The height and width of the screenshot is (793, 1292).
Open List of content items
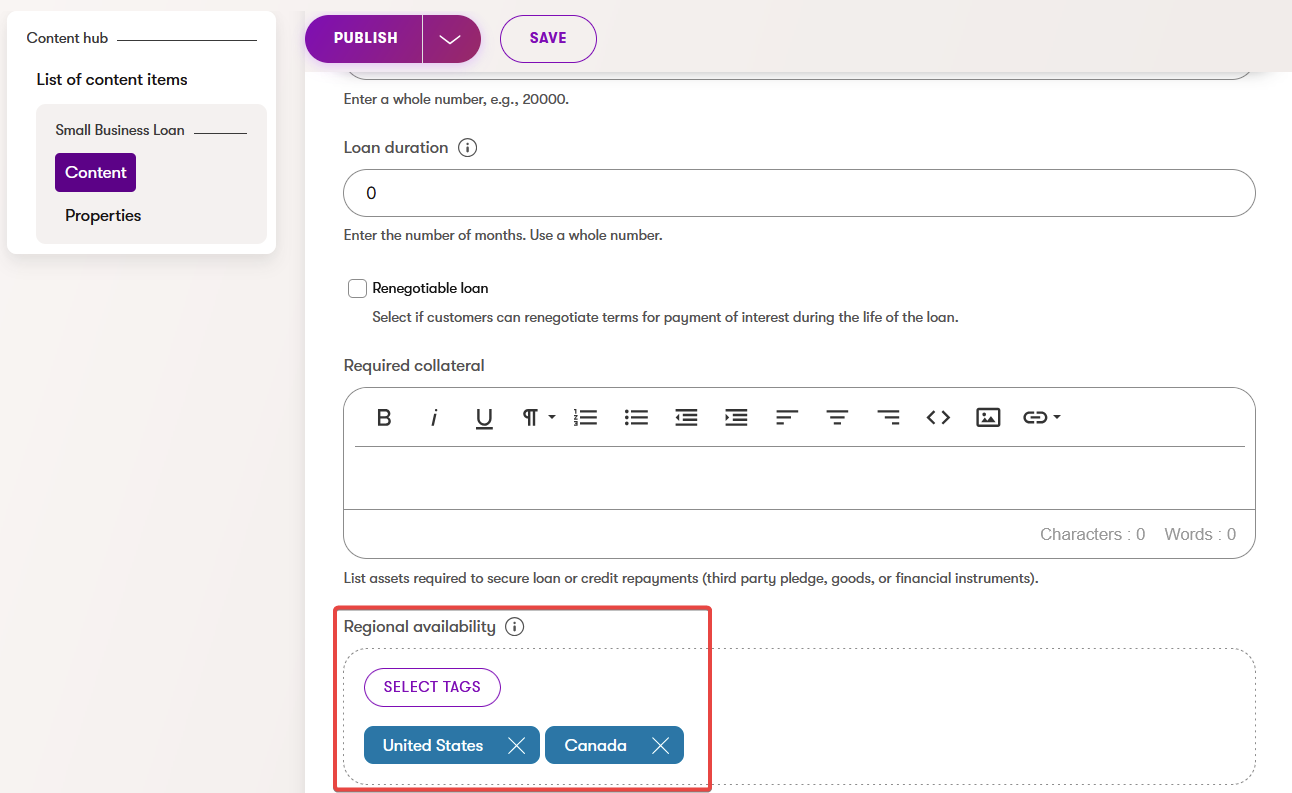pos(112,79)
